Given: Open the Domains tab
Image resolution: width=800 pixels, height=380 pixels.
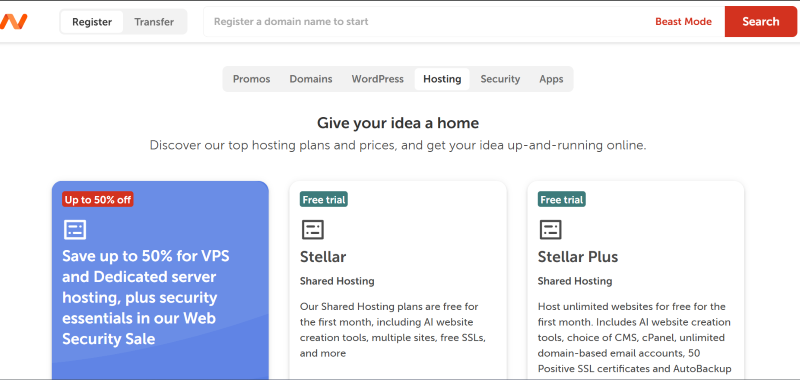Looking at the screenshot, I should point(311,79).
